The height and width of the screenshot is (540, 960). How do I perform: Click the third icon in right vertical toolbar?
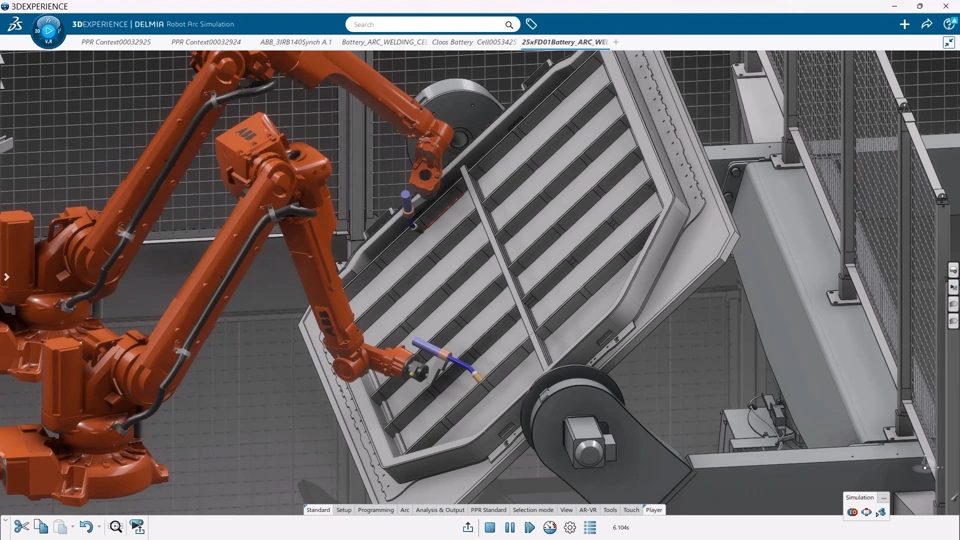click(953, 304)
